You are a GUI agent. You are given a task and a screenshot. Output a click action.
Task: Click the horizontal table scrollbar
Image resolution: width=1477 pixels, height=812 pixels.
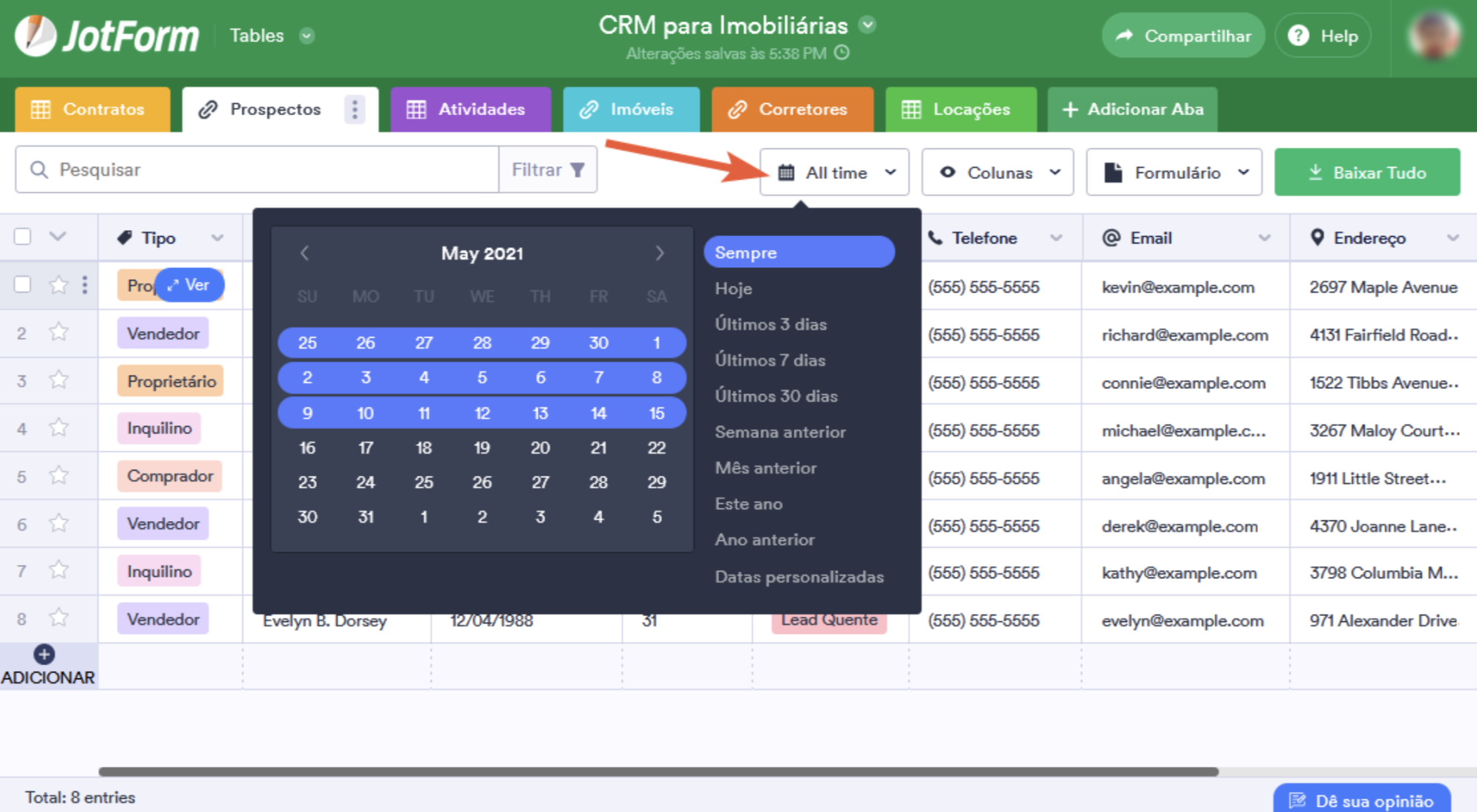[658, 771]
